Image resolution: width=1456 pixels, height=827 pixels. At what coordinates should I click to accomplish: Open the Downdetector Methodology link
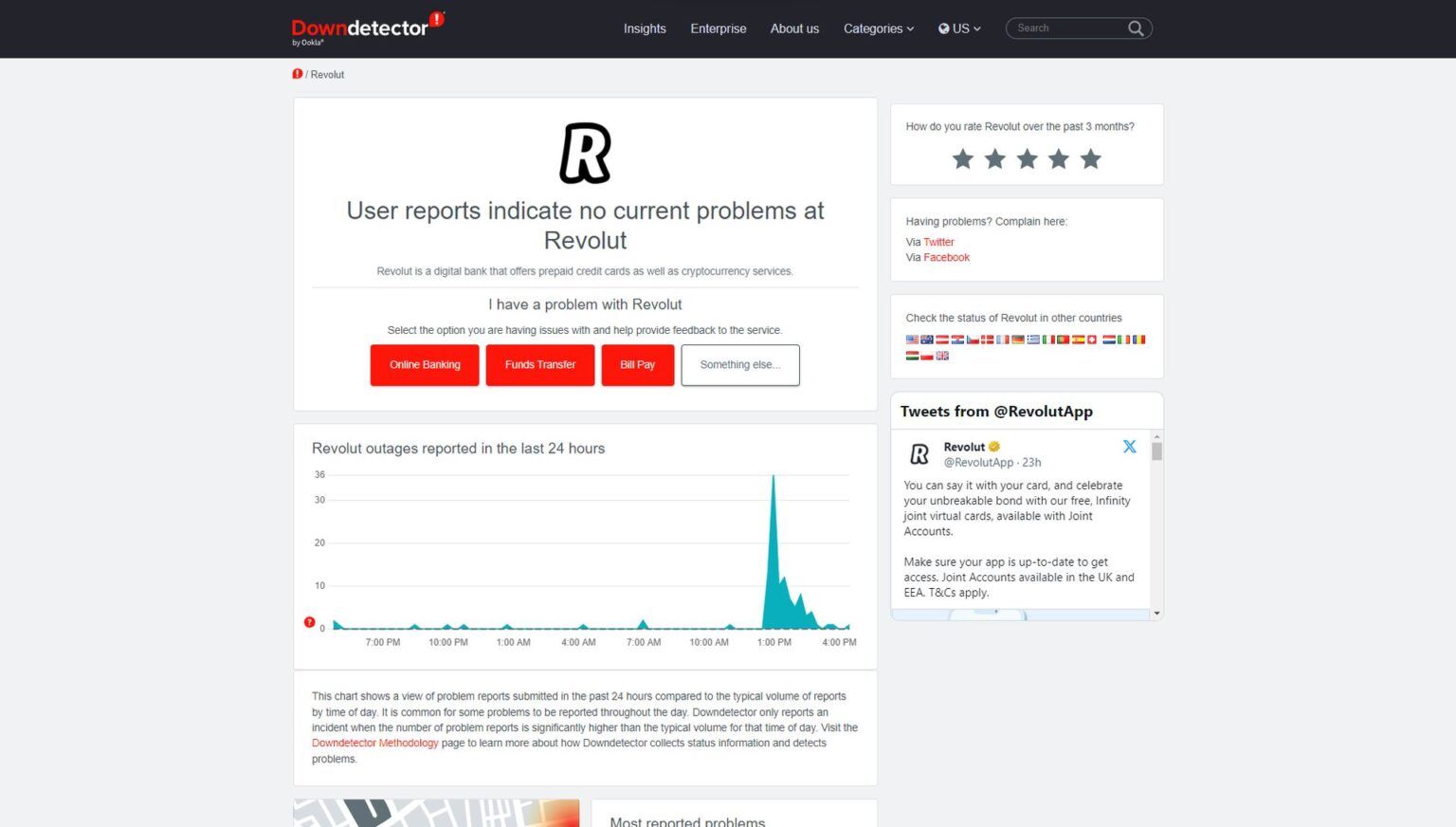click(374, 744)
